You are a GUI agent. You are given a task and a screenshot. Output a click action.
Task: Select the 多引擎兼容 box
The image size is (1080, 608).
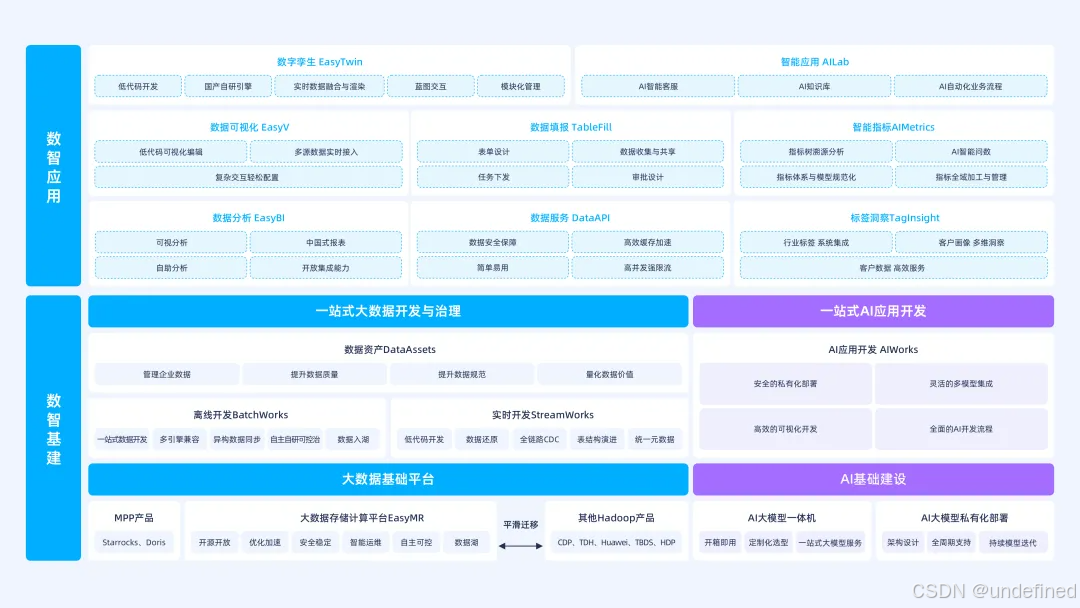point(179,439)
